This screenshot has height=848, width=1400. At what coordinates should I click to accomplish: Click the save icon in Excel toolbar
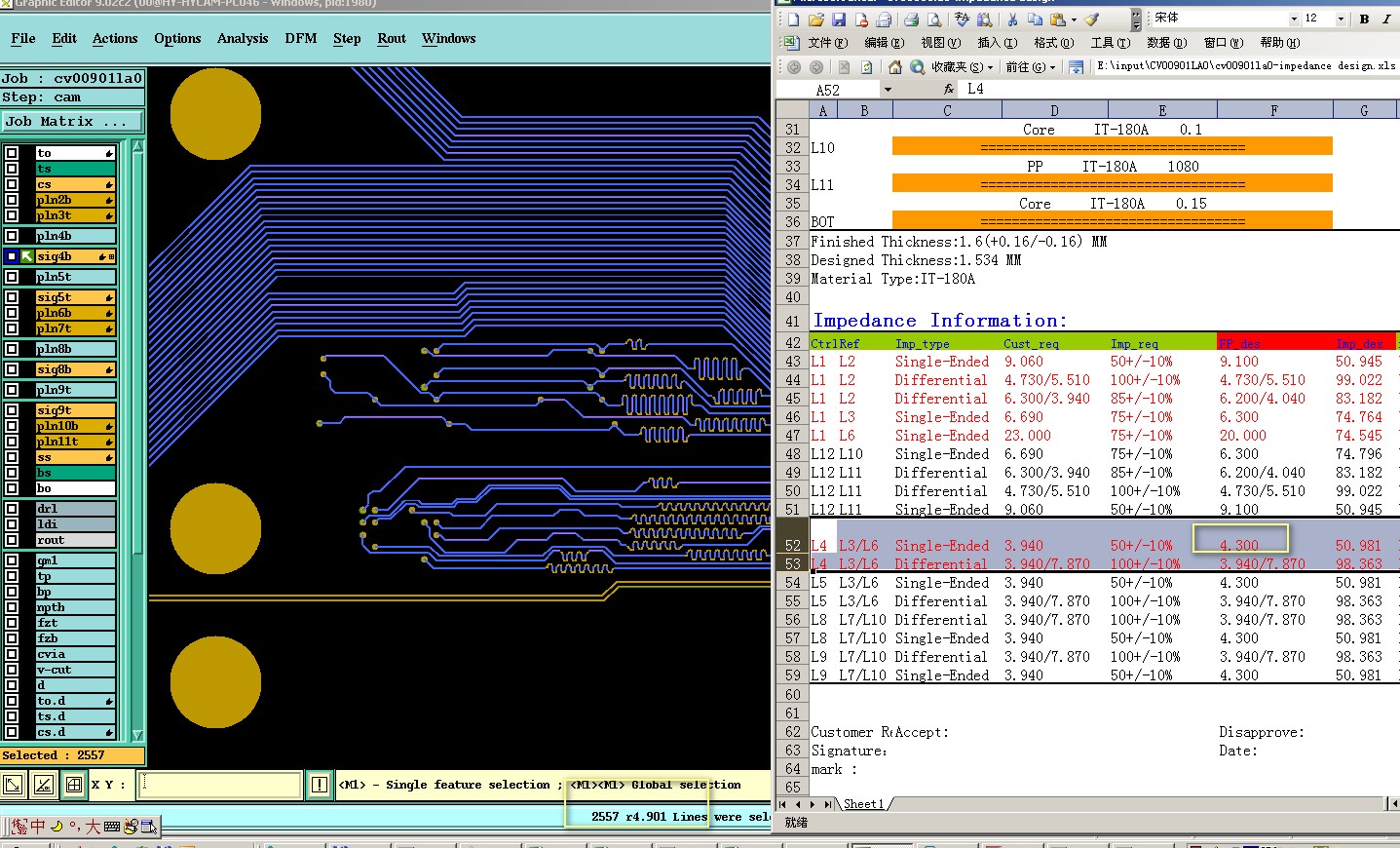[x=838, y=19]
